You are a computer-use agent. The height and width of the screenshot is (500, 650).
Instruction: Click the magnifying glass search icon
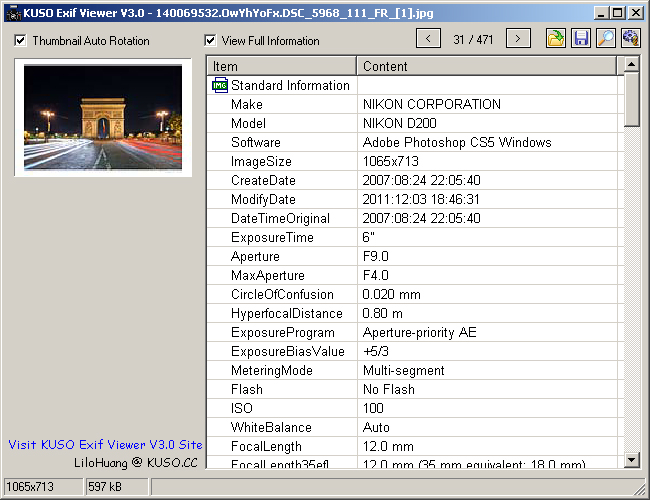pyautogui.click(x=606, y=39)
